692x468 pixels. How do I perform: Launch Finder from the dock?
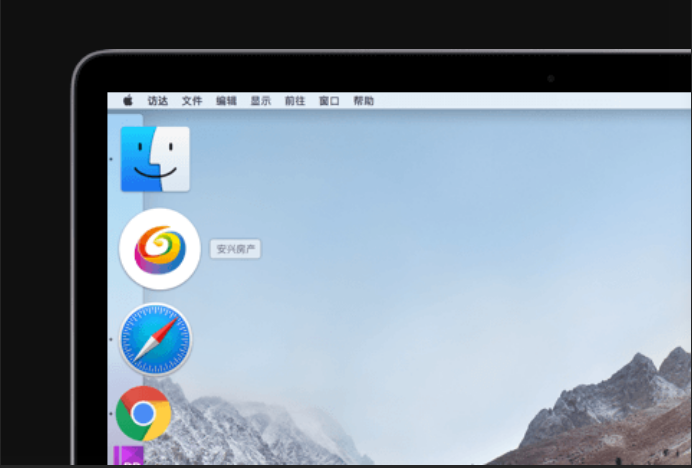click(155, 159)
